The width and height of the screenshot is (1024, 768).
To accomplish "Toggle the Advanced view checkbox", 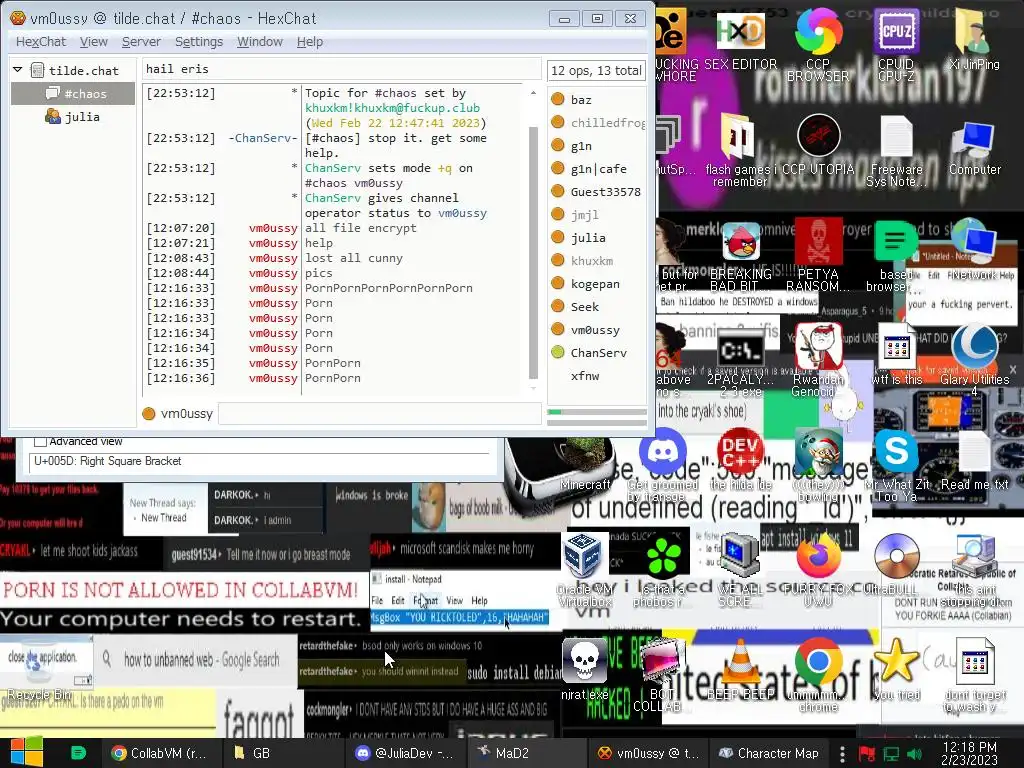I will (x=40, y=441).
